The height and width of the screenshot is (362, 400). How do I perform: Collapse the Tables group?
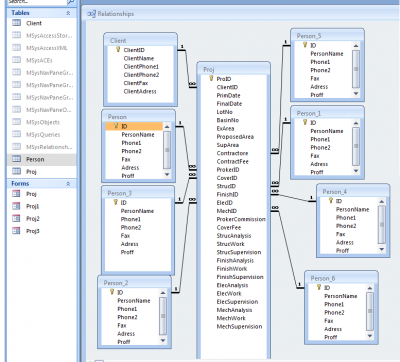[x=68, y=13]
